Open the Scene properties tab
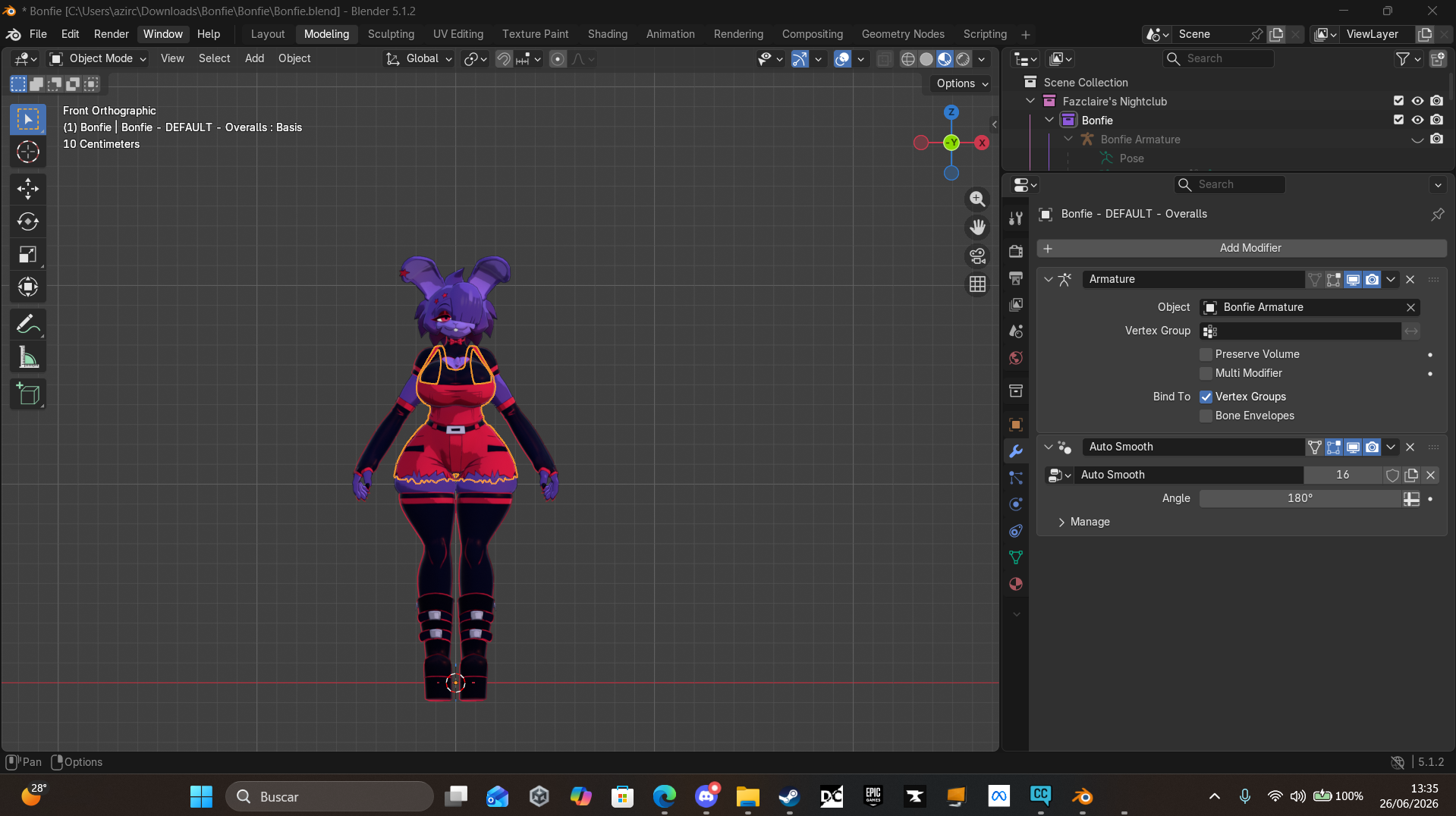Image resolution: width=1456 pixels, height=816 pixels. coord(1016,331)
